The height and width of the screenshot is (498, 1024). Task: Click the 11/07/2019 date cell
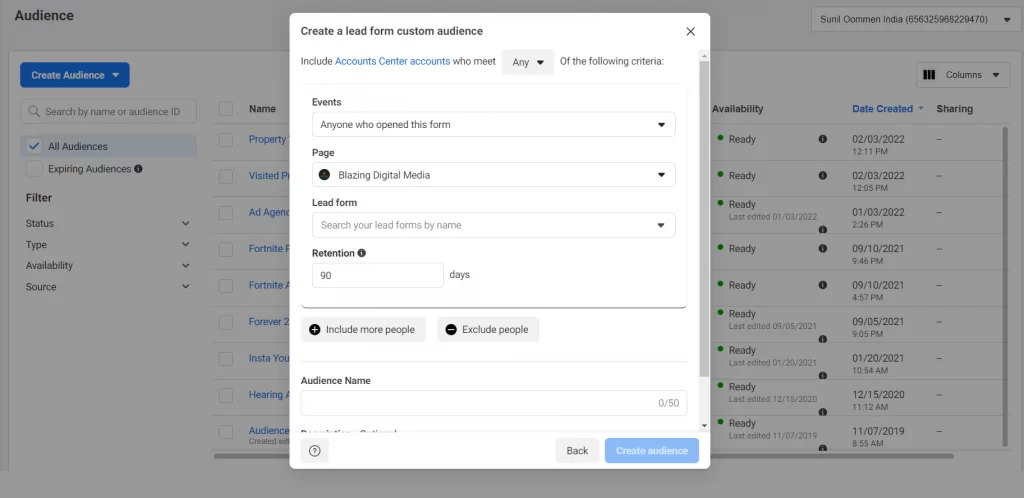coord(878,431)
